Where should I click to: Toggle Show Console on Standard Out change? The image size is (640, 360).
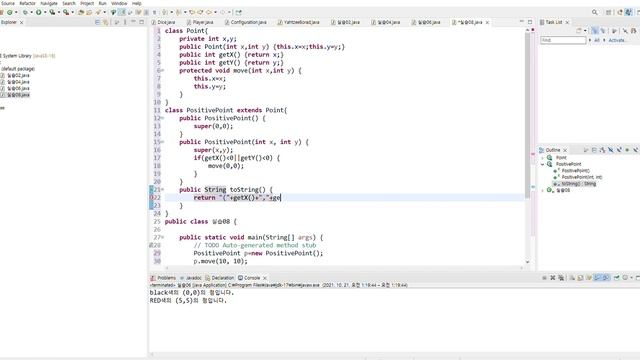(598, 278)
